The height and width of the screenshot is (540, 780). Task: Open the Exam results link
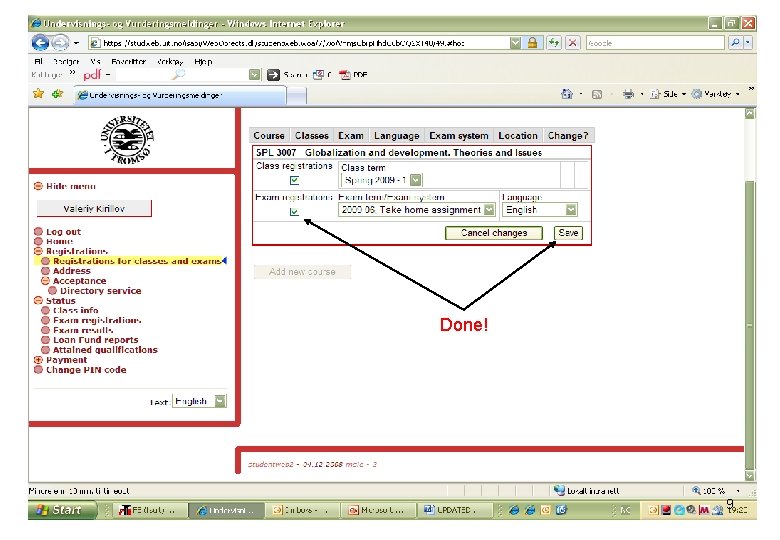83,330
